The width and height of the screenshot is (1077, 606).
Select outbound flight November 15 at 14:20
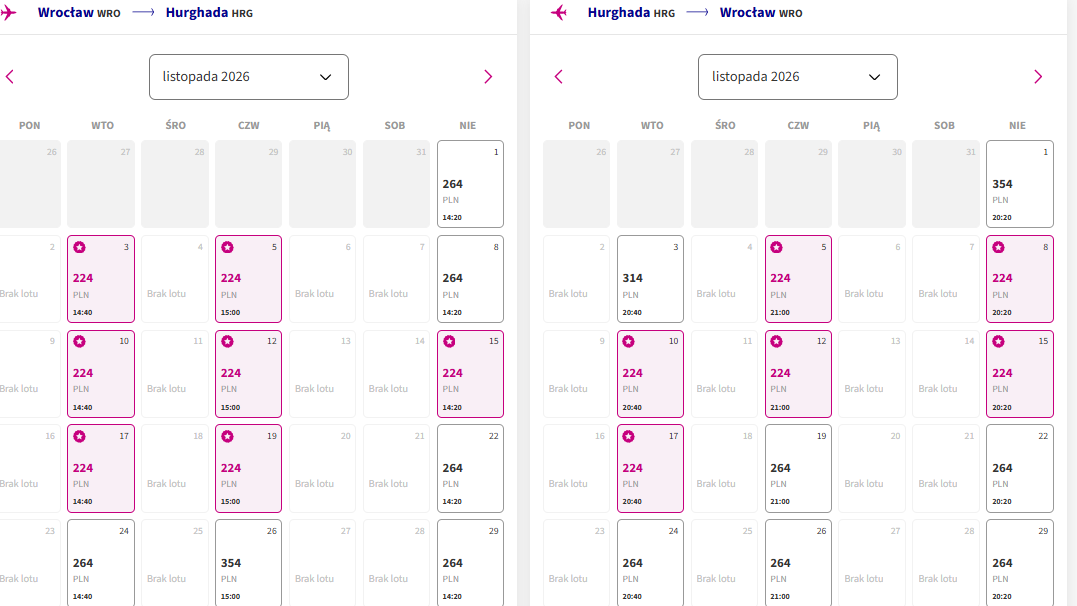coord(471,374)
